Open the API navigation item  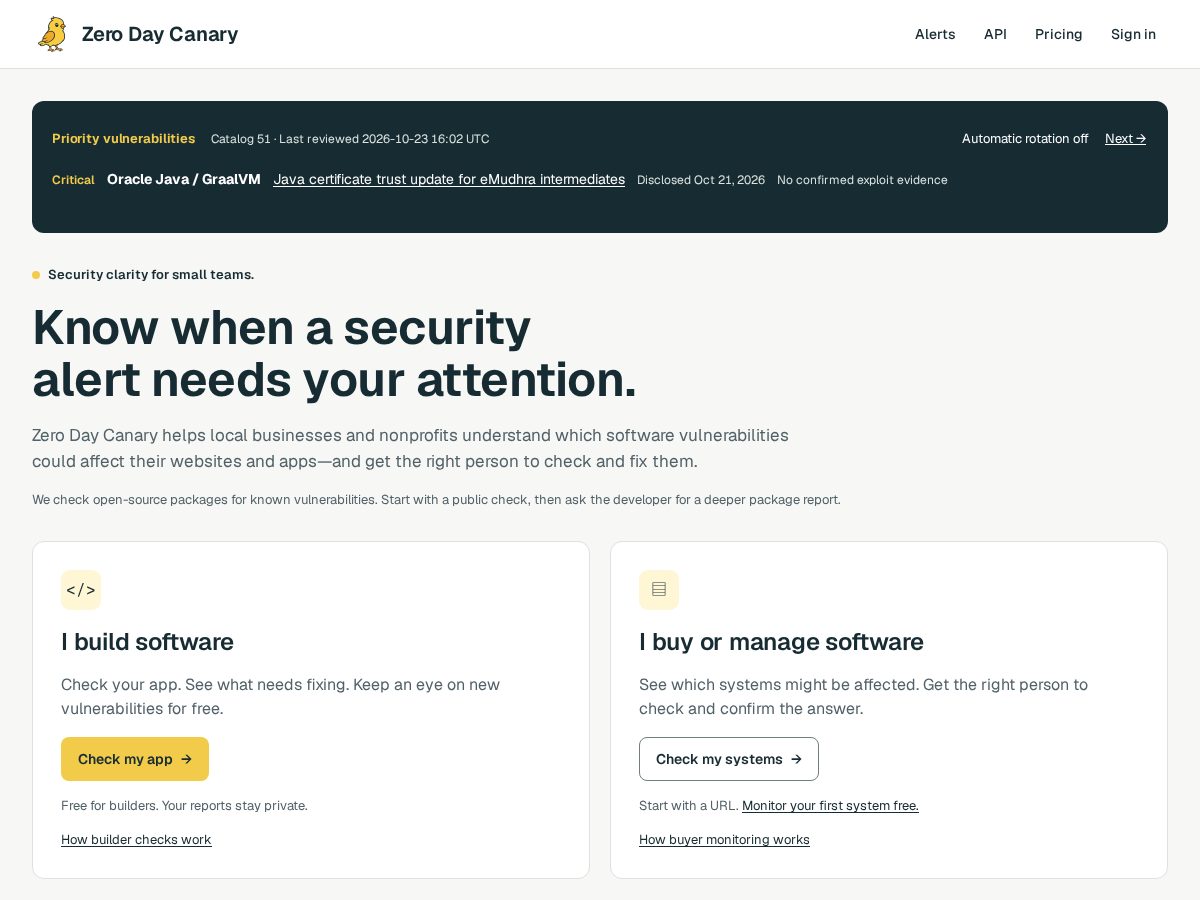pyautogui.click(x=995, y=34)
